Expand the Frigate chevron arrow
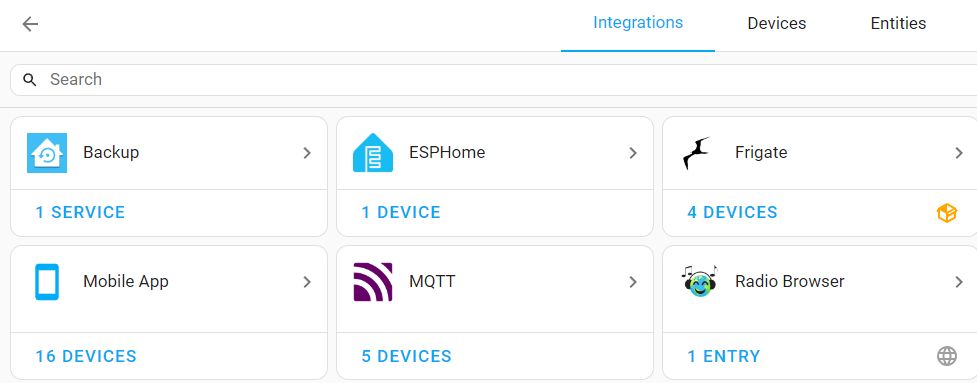The height and width of the screenshot is (383, 977). pos(959,153)
